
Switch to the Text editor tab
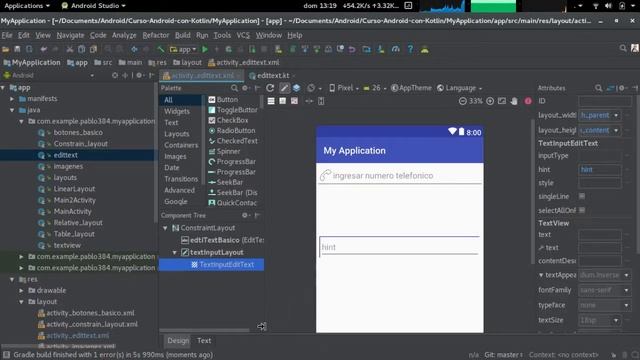coord(204,340)
